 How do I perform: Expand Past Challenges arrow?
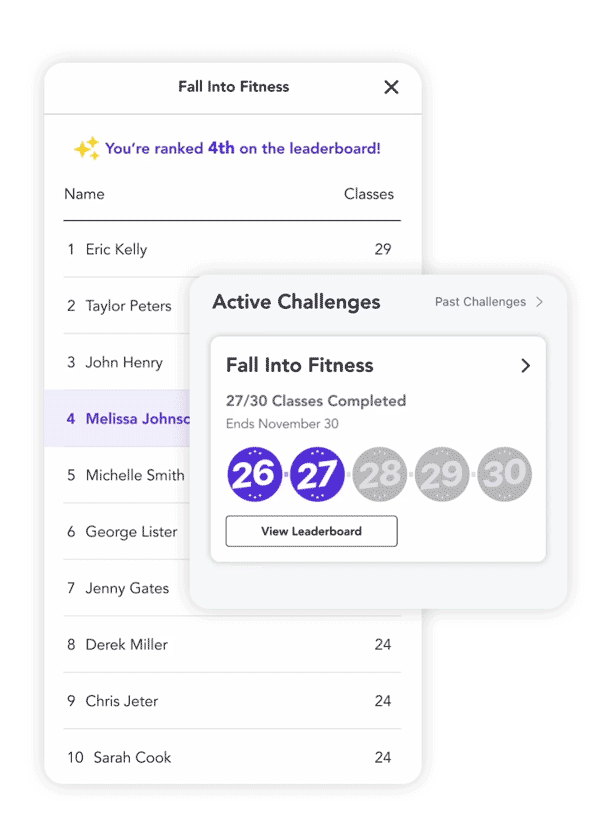[x=539, y=302]
